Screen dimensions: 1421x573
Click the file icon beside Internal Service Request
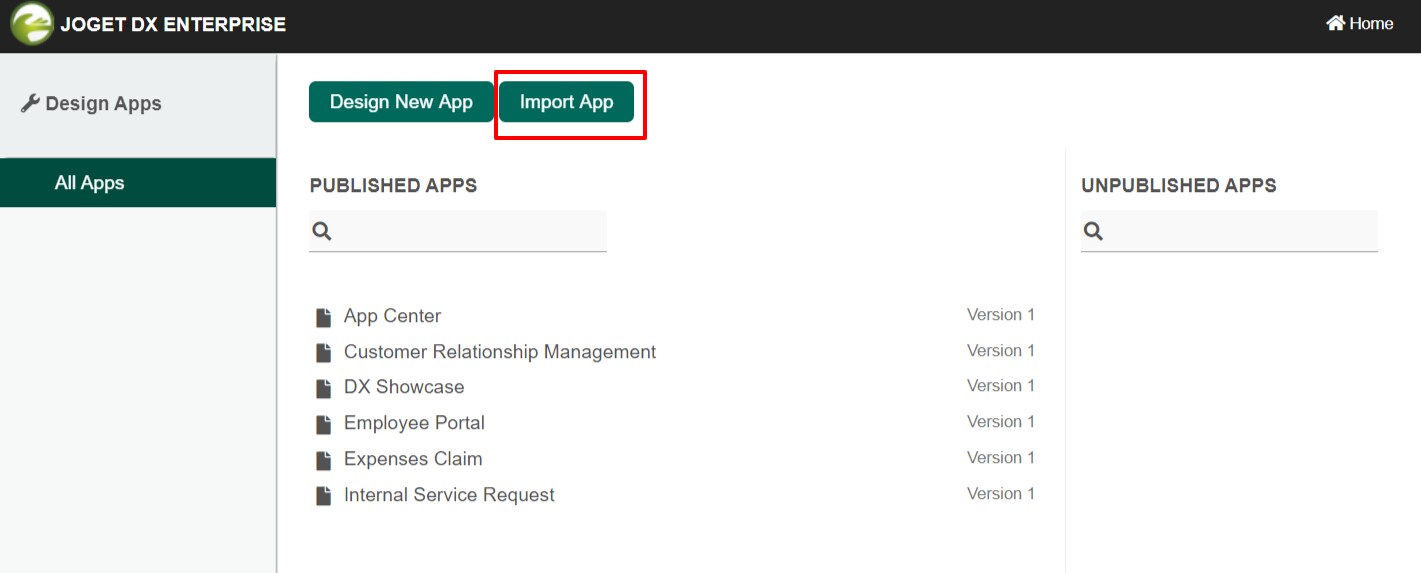coord(323,496)
